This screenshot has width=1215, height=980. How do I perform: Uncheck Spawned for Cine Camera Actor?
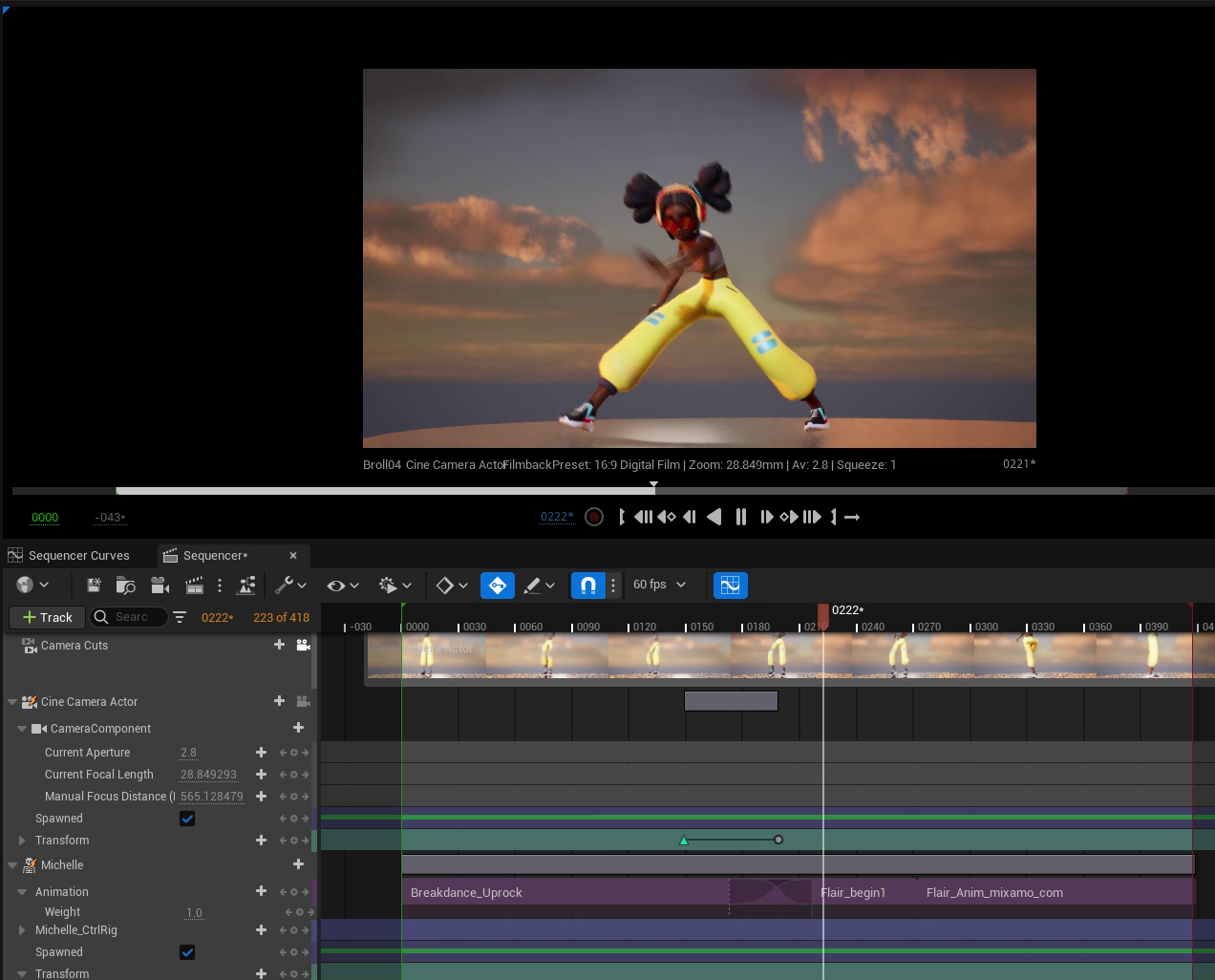[187, 819]
